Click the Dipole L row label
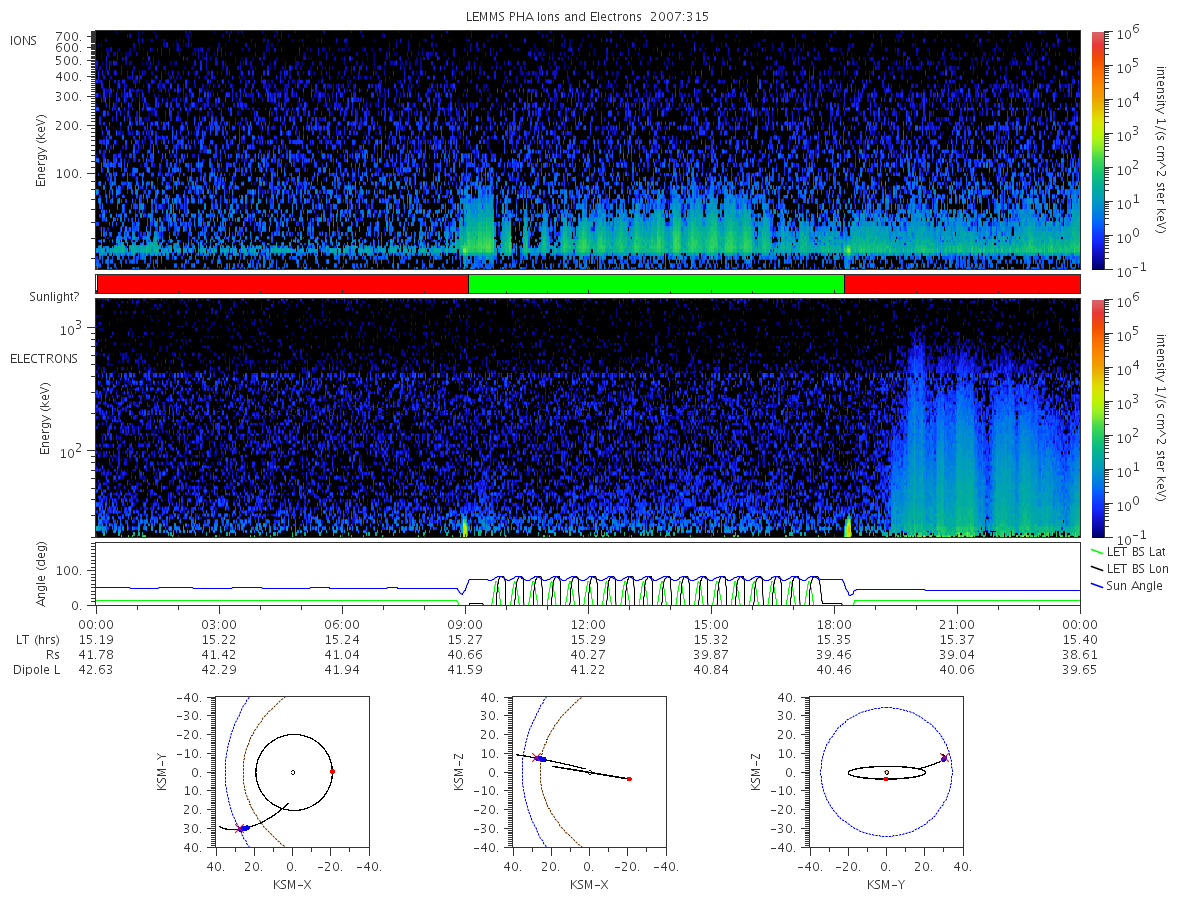The height and width of the screenshot is (900, 1200). [37, 669]
